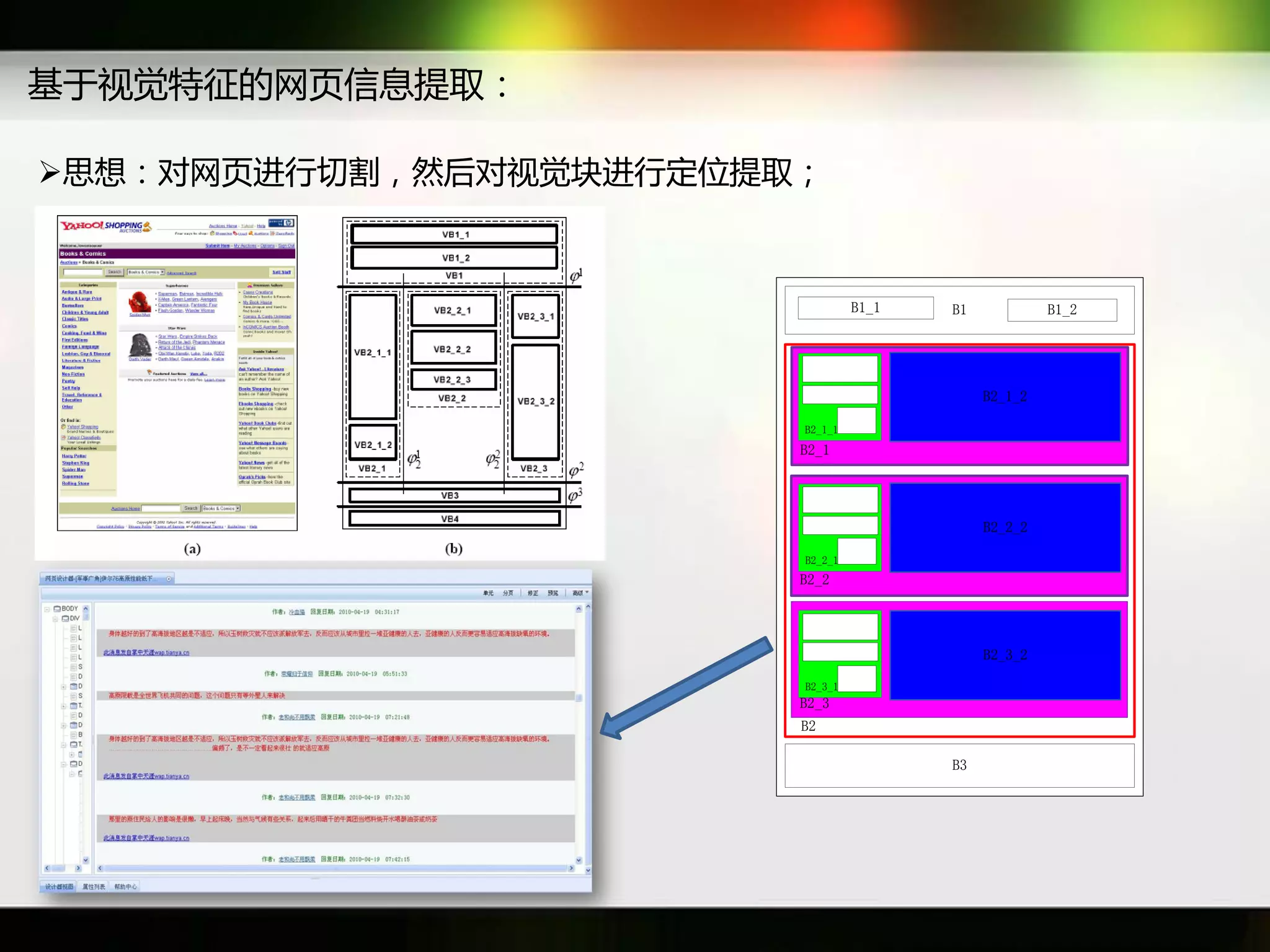Image resolution: width=1270 pixels, height=952 pixels.
Task: Click the tree panel's left scroll arrow
Action: pyautogui.click(x=47, y=868)
